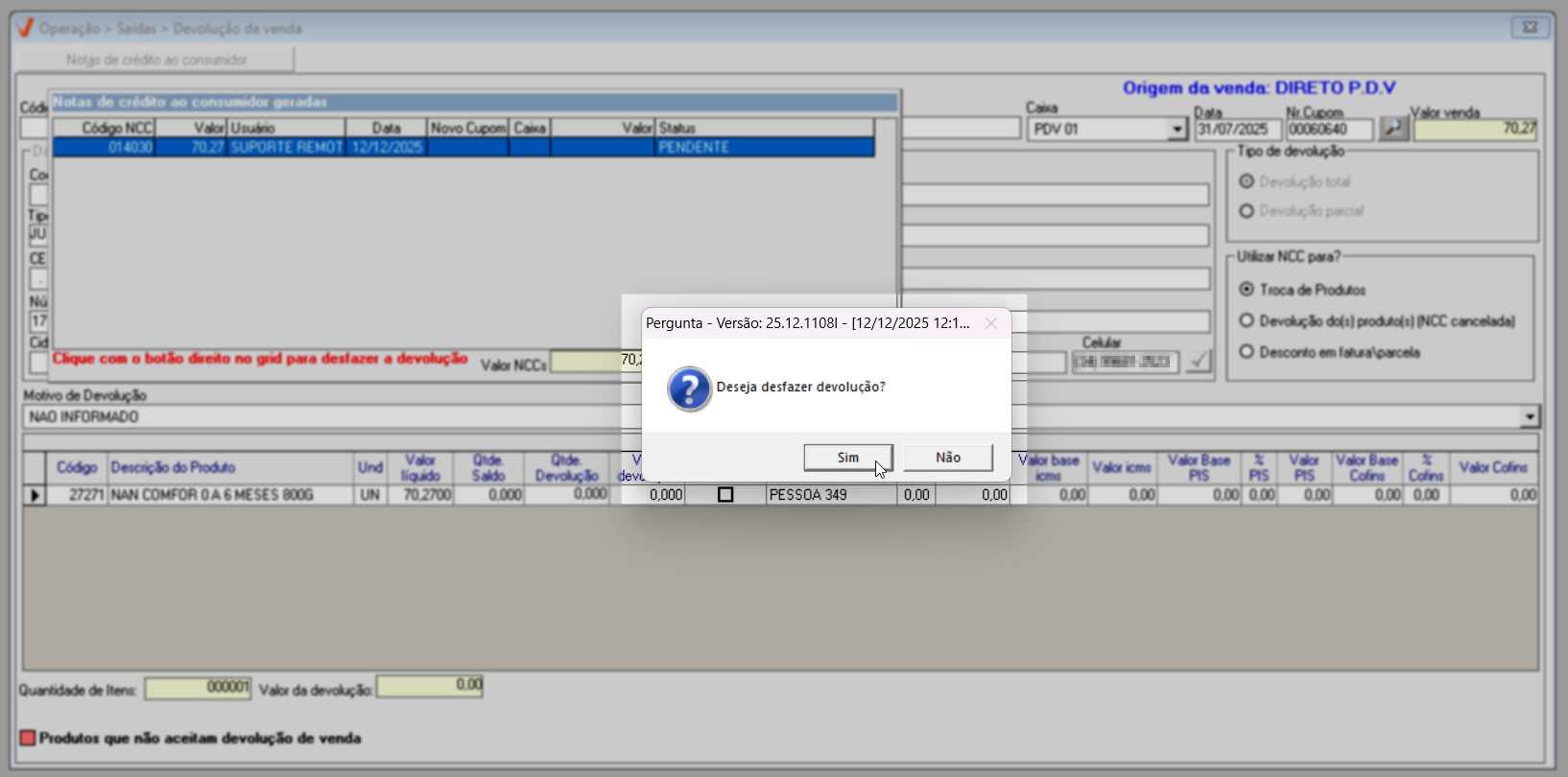Confirm undo with the Sim button
The height and width of the screenshot is (777, 1568).
pos(848,458)
